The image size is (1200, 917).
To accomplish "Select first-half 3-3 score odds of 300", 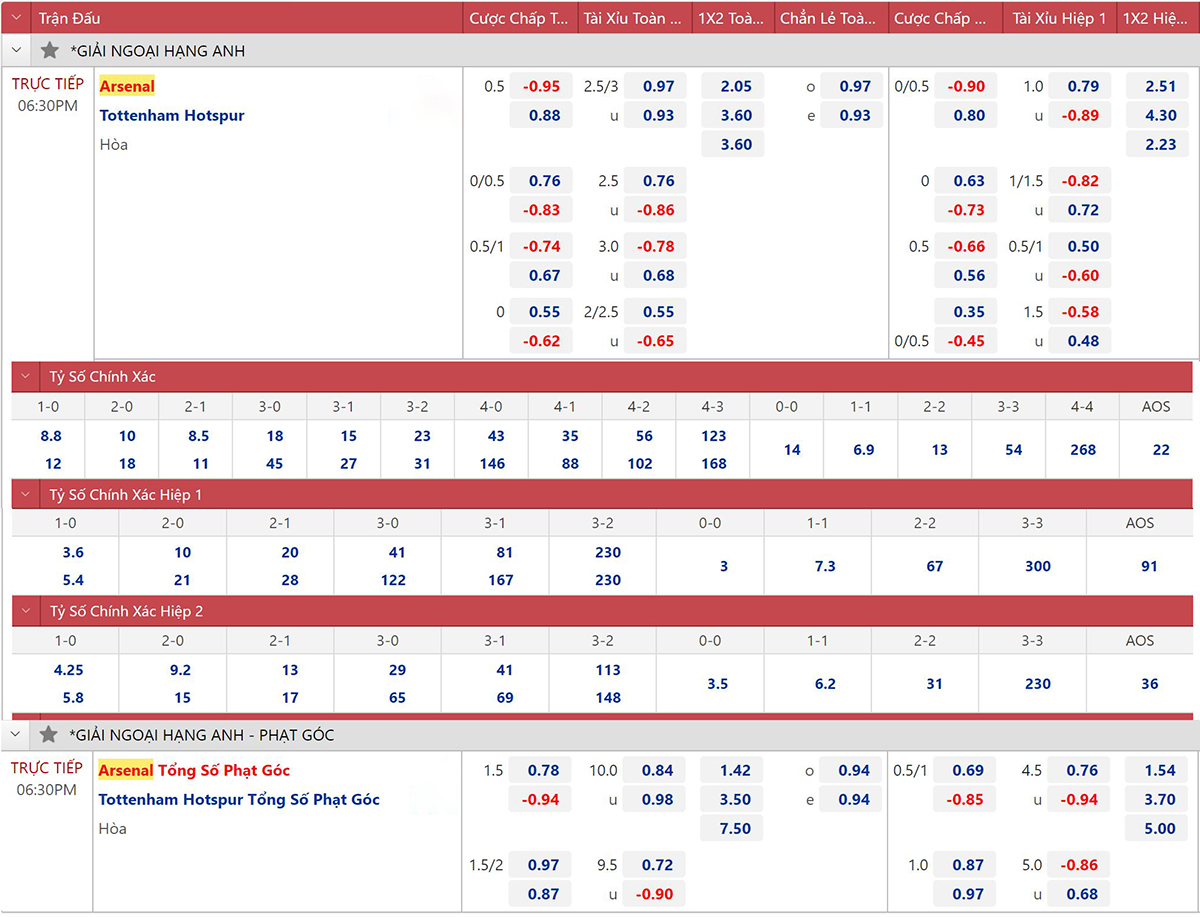I will [x=1037, y=566].
